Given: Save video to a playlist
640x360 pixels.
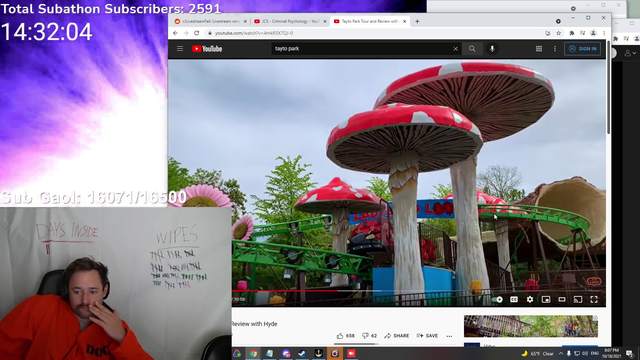Looking at the screenshot, I should click(x=427, y=336).
